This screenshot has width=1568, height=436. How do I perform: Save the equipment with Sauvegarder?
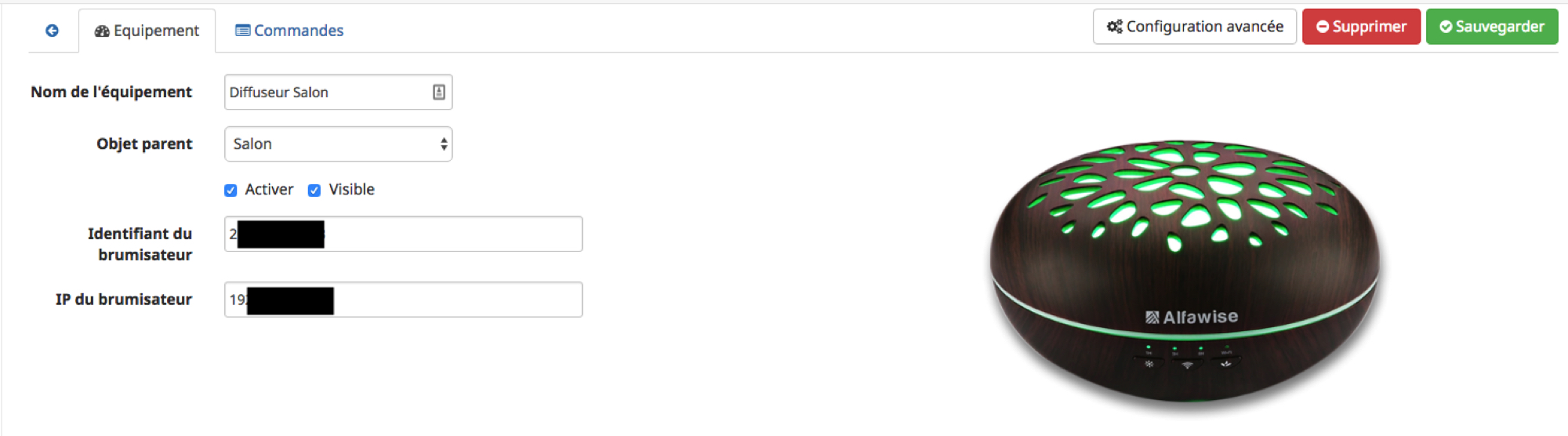pyautogui.click(x=1491, y=27)
